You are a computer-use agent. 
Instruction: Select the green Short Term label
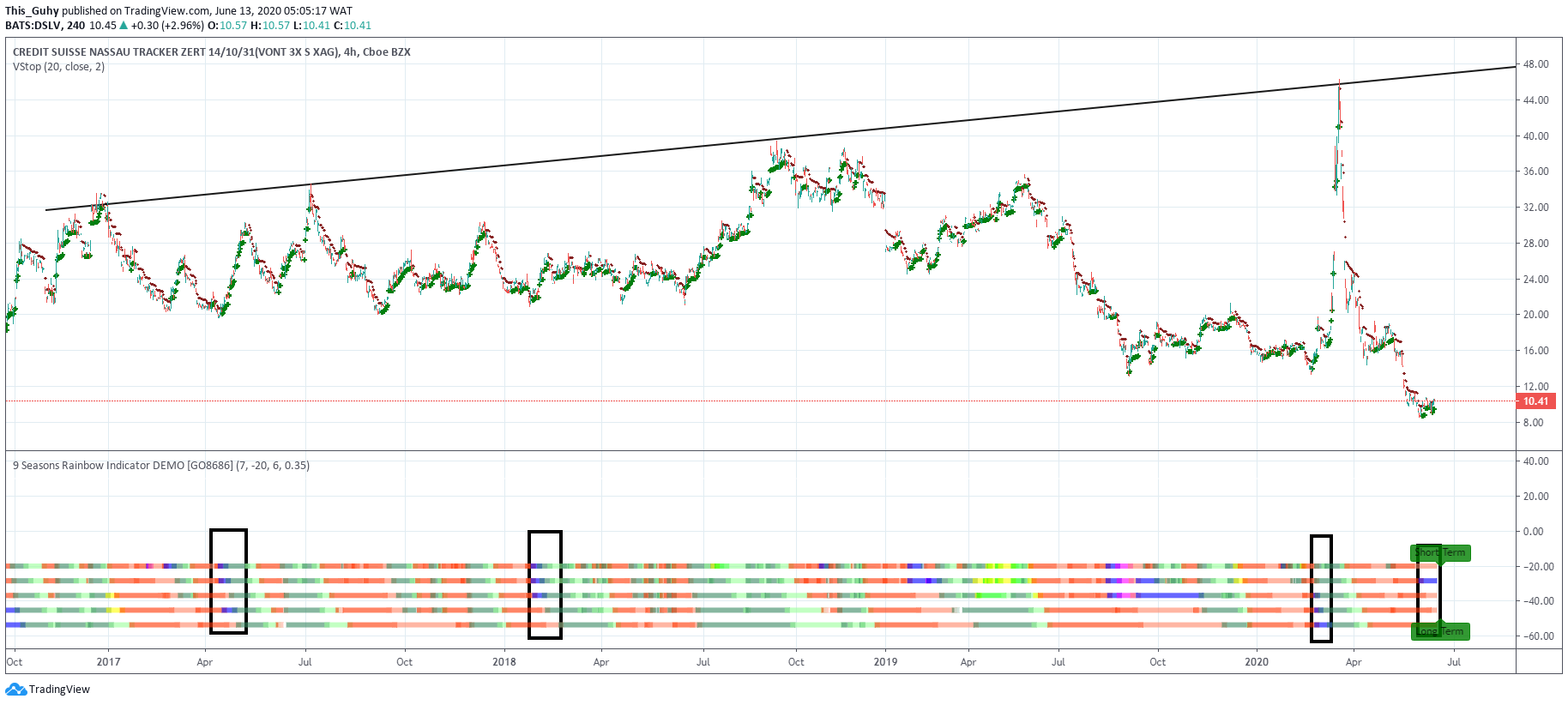click(1441, 552)
